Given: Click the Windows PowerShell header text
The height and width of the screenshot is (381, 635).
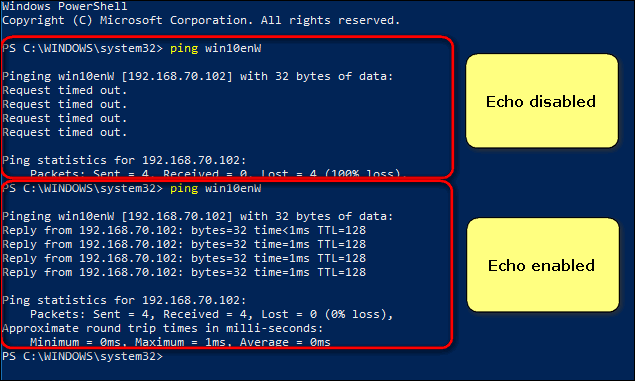Looking at the screenshot, I should 65,6.
